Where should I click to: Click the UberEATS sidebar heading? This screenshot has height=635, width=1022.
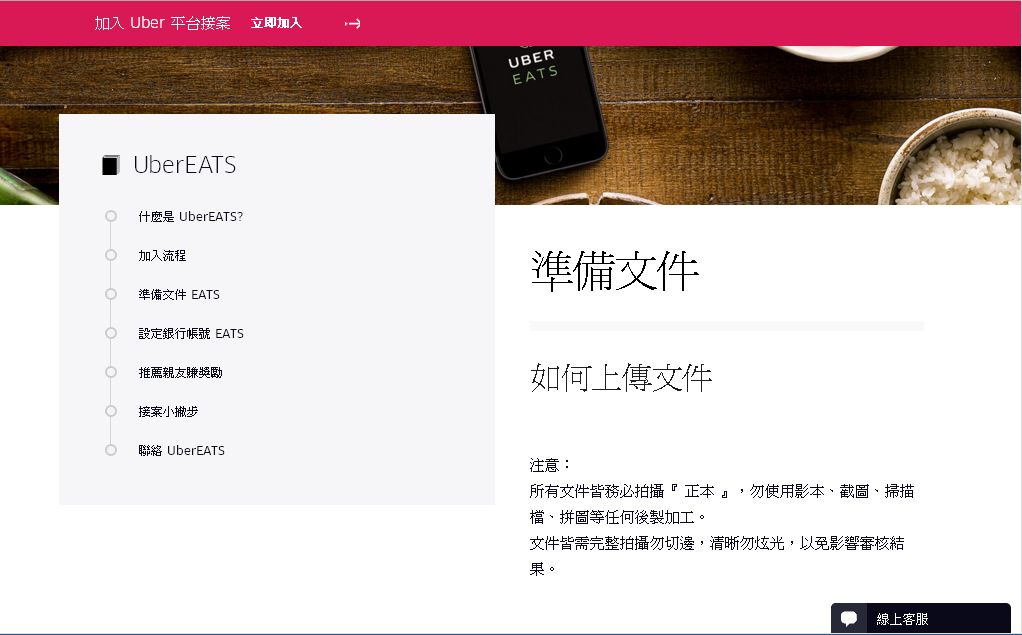(184, 165)
